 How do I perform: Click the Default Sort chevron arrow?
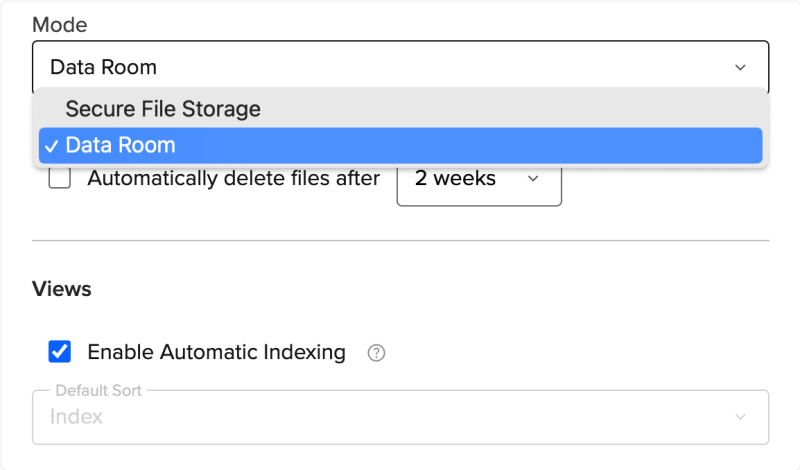(x=740, y=417)
